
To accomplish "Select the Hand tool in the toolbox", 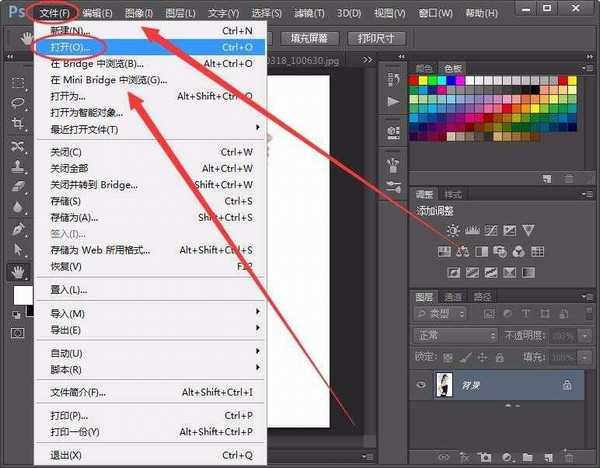I will click(x=18, y=270).
